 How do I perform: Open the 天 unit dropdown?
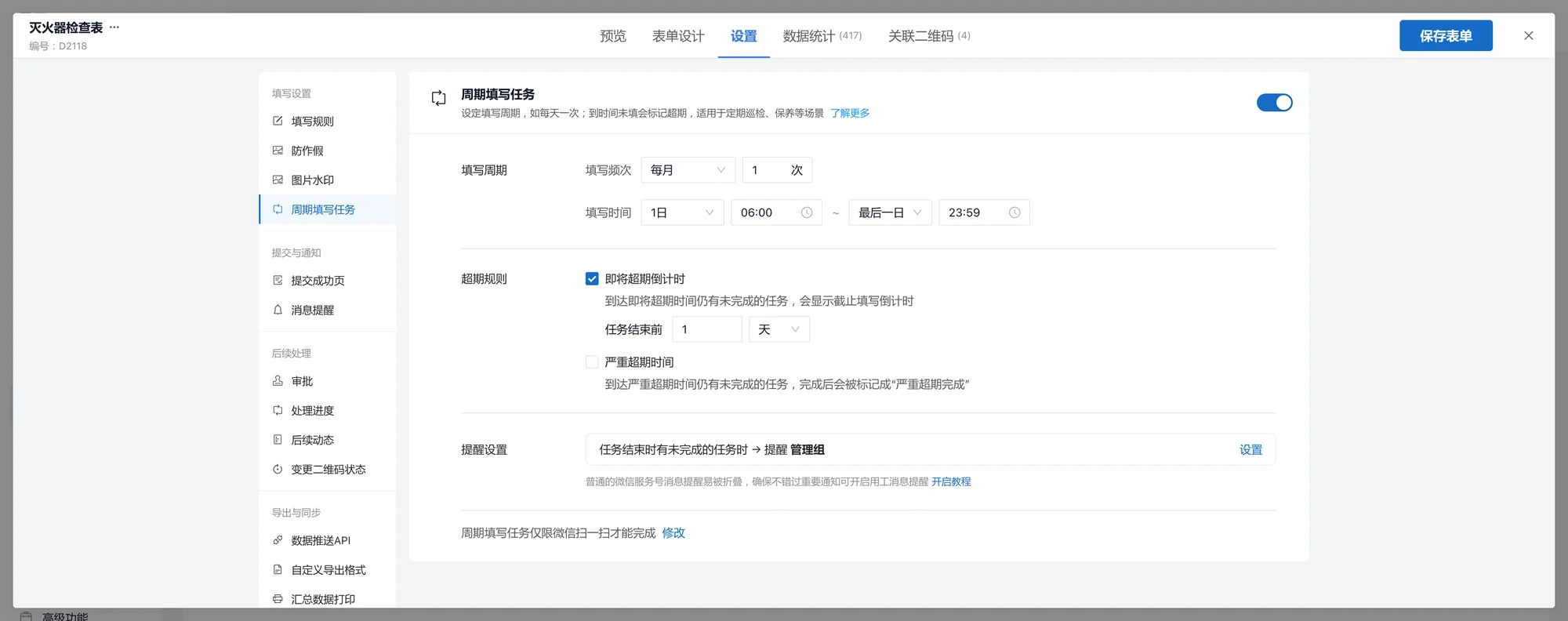779,329
